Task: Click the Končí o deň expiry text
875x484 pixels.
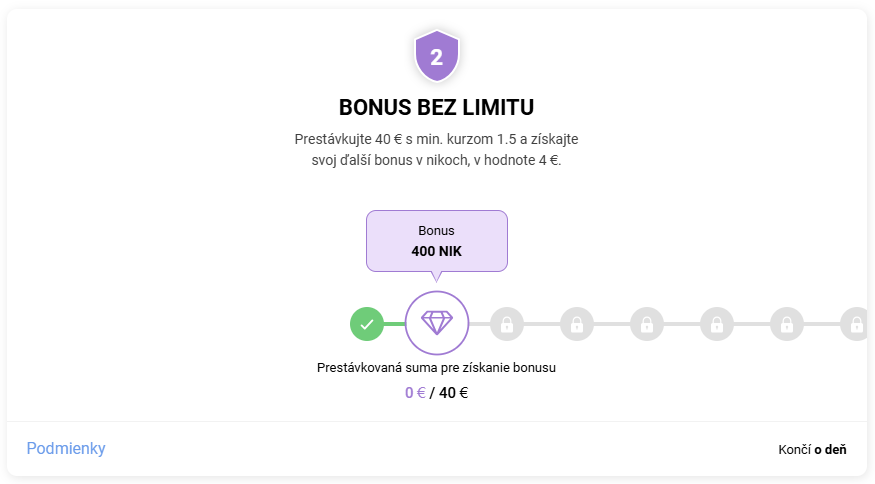Action: pyautogui.click(x=812, y=449)
